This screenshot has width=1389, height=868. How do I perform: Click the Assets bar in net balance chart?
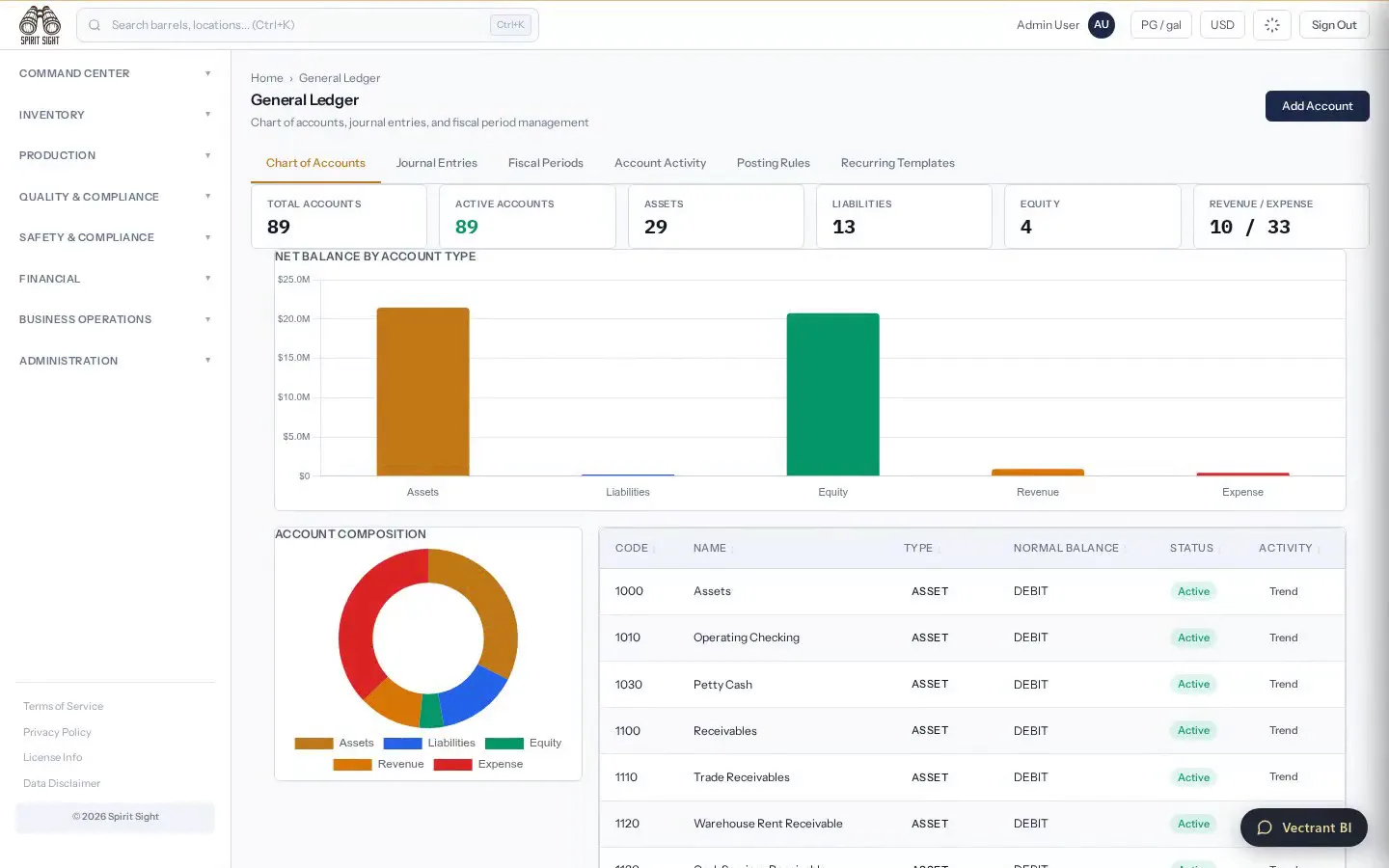[x=422, y=392]
